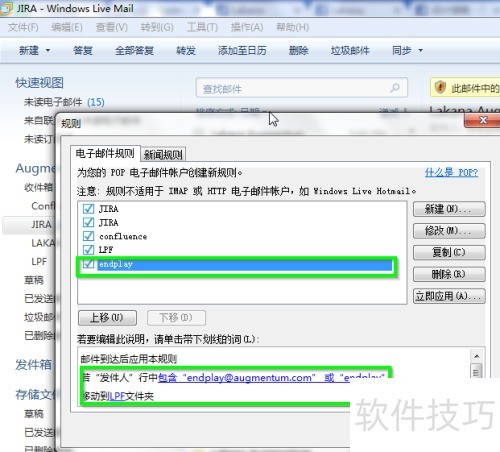The width and height of the screenshot is (500, 452).
Task: Click the 发件箱 header in sidebar
Action: click(33, 364)
